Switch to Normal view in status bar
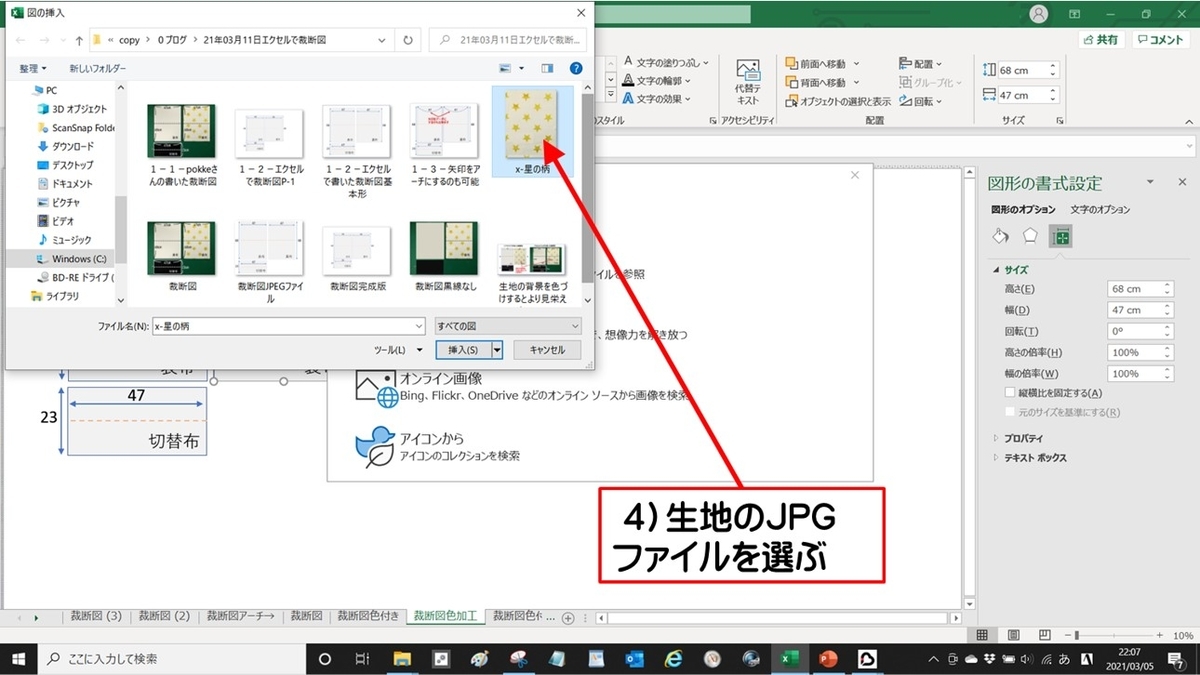The image size is (1200, 675). [982, 635]
